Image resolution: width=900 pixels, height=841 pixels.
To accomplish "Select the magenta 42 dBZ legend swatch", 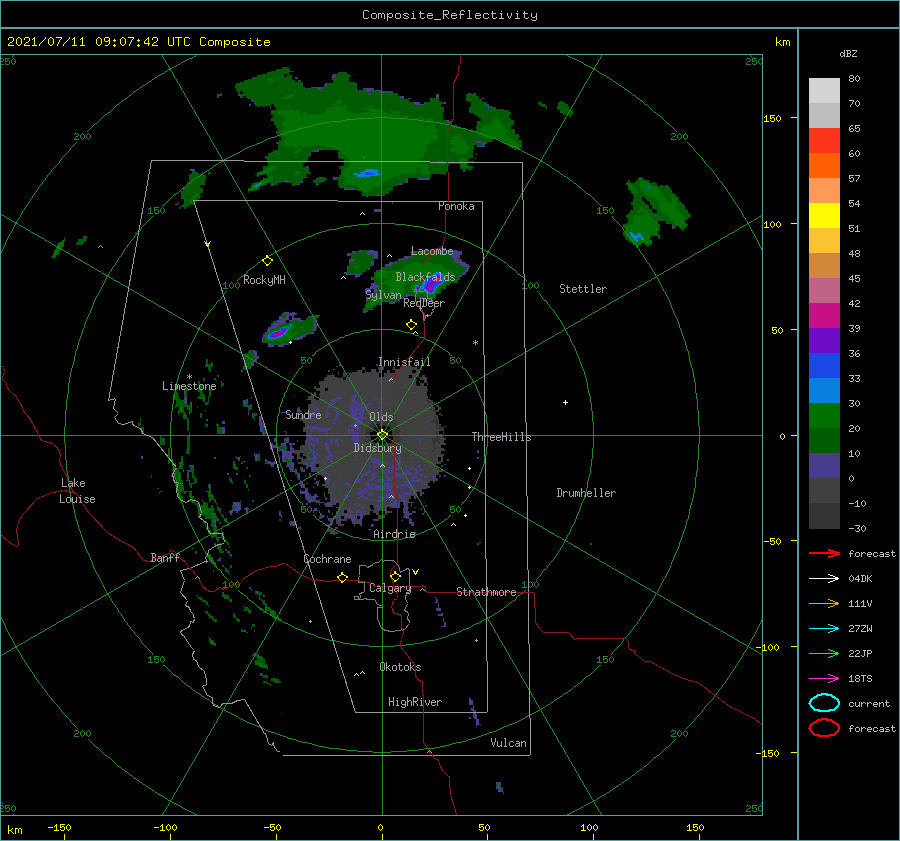I will 824,315.
